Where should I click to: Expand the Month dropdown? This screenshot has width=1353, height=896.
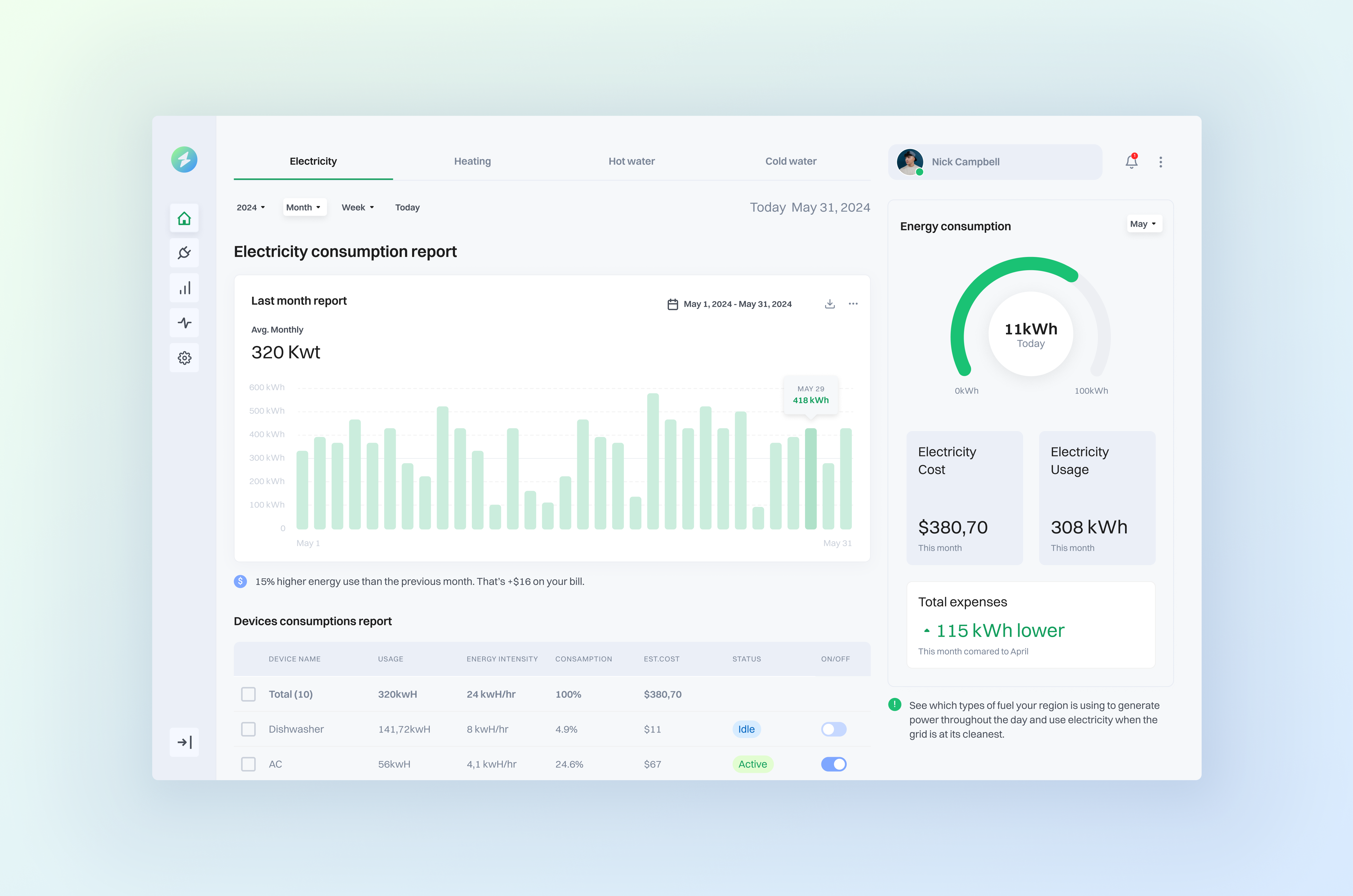[x=304, y=207]
